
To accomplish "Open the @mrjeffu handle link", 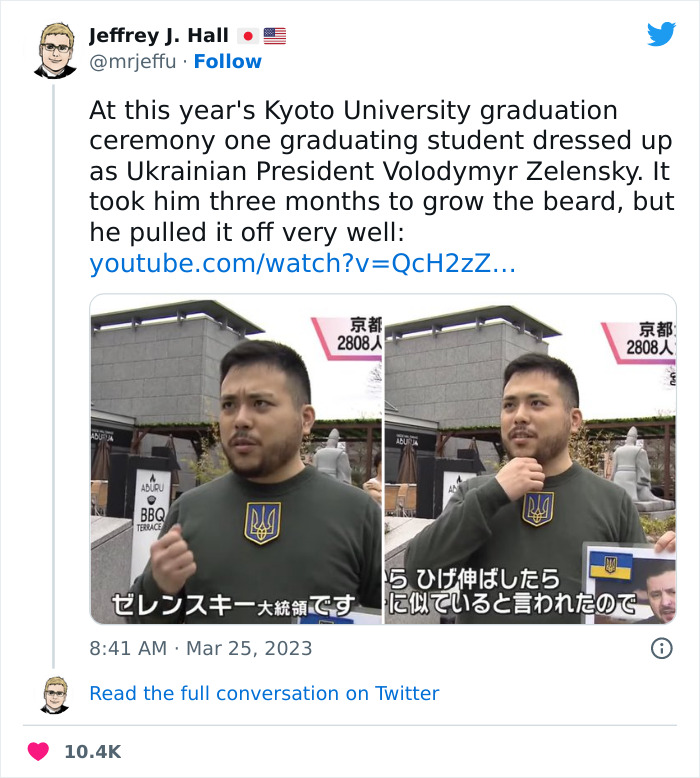I will tap(134, 61).
